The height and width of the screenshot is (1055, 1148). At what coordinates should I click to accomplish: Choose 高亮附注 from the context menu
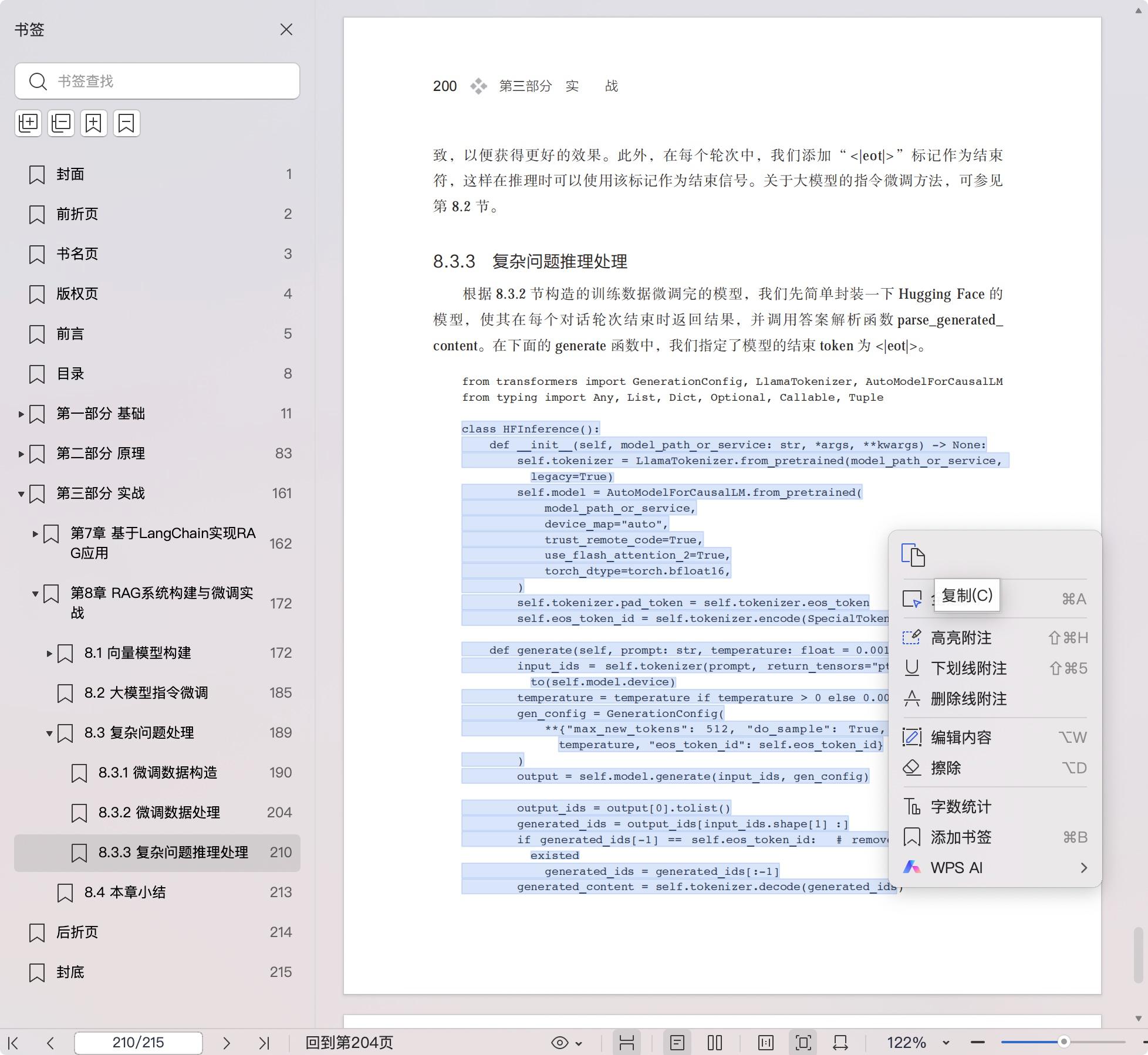[x=995, y=638]
